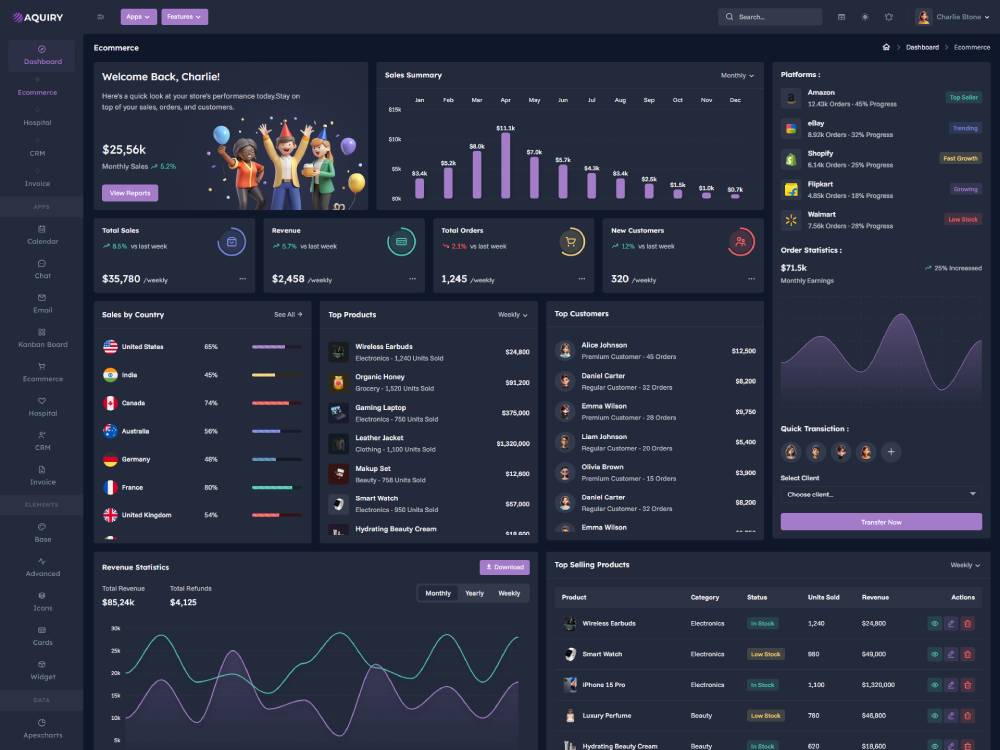Screen dimensions: 1000x750
Task: Open the Monthly dropdown on Sales Summary
Action: coord(736,75)
